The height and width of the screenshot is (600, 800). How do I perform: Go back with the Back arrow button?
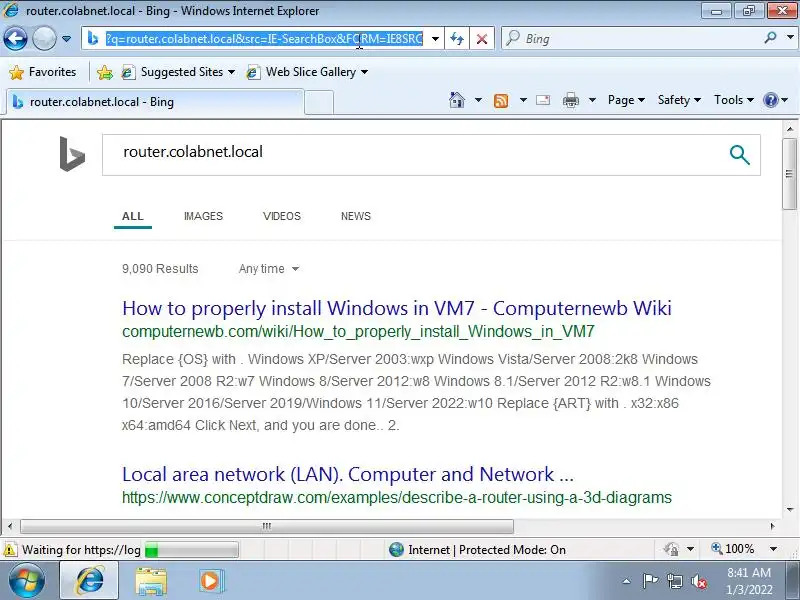(x=15, y=38)
